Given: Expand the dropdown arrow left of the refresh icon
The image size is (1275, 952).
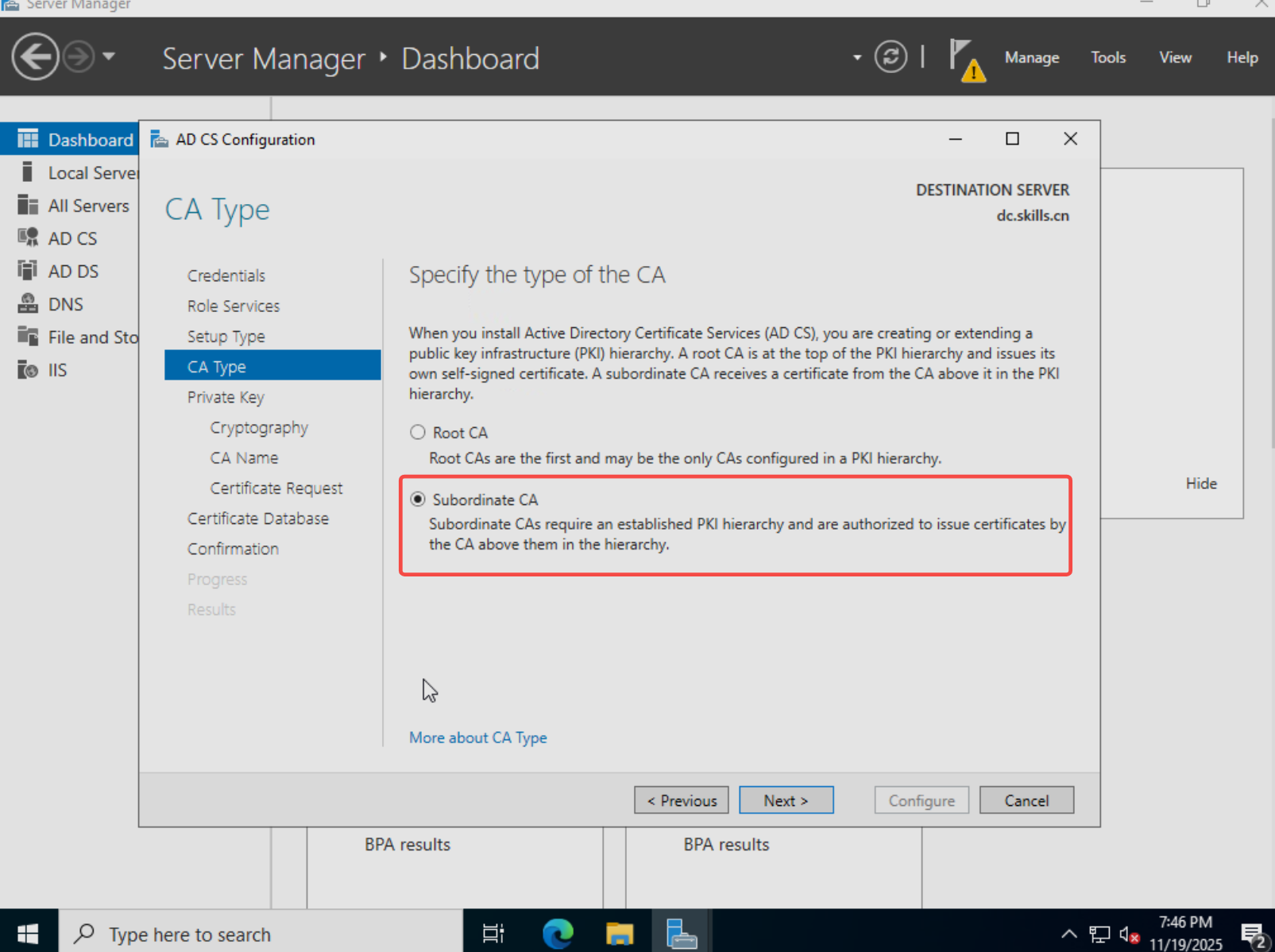Looking at the screenshot, I should [857, 57].
